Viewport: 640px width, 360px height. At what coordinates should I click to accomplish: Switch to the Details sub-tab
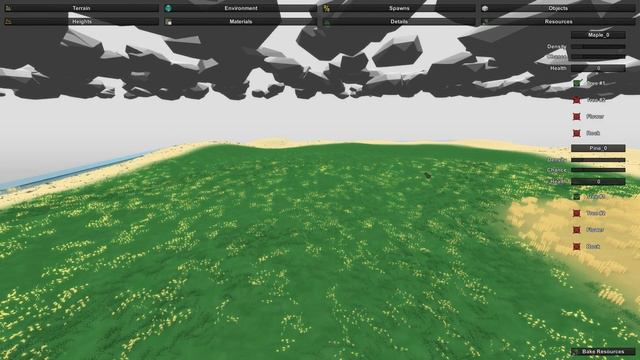(399, 21)
